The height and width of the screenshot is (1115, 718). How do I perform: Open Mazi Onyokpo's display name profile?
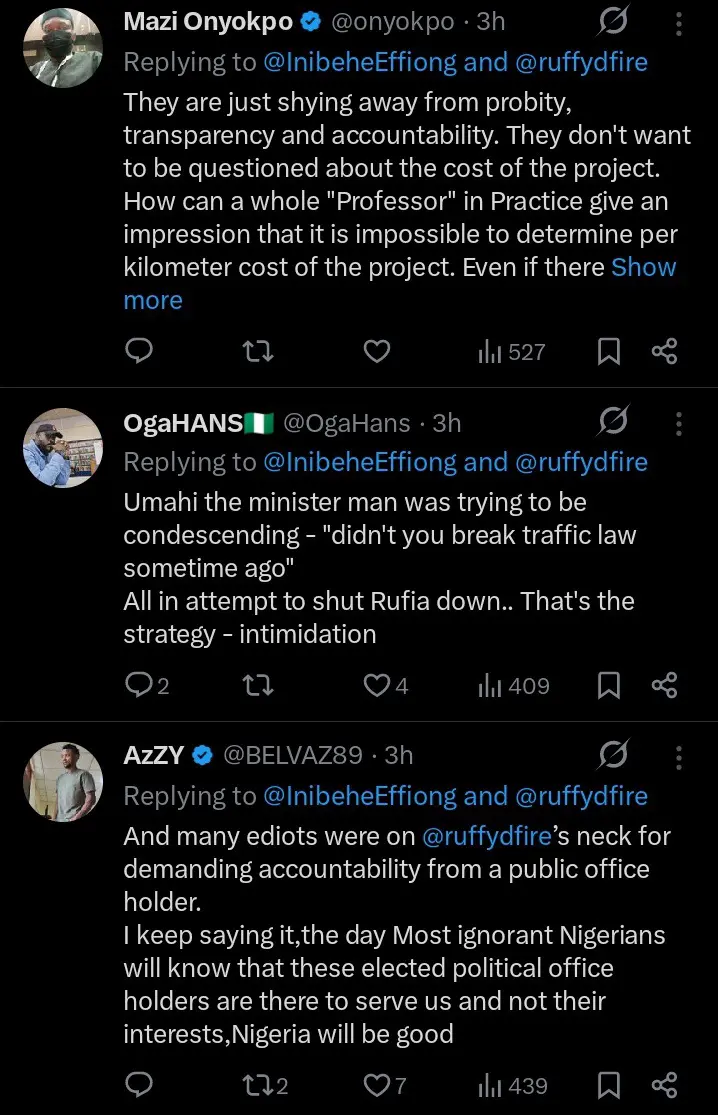click(x=206, y=22)
